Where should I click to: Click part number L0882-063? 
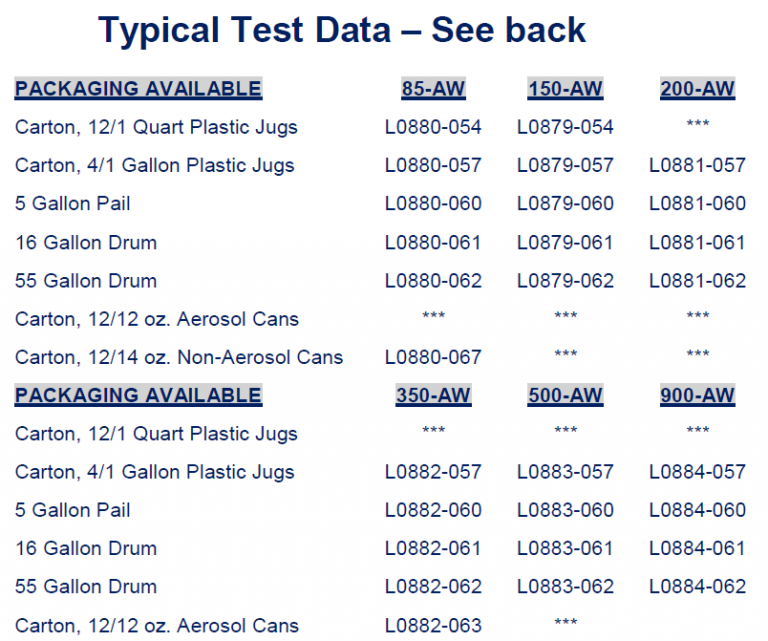point(433,625)
